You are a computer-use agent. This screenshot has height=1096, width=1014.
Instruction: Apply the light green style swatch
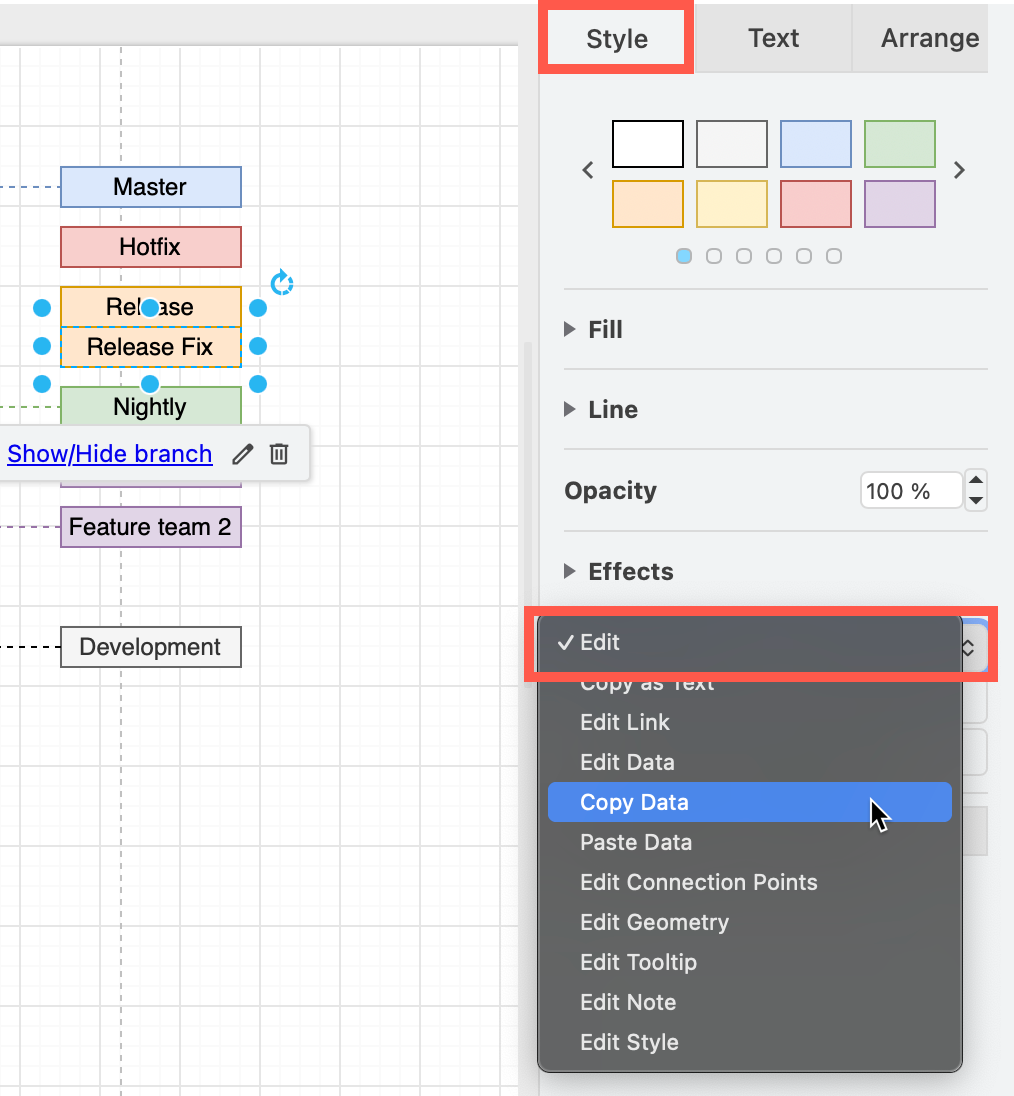click(899, 144)
